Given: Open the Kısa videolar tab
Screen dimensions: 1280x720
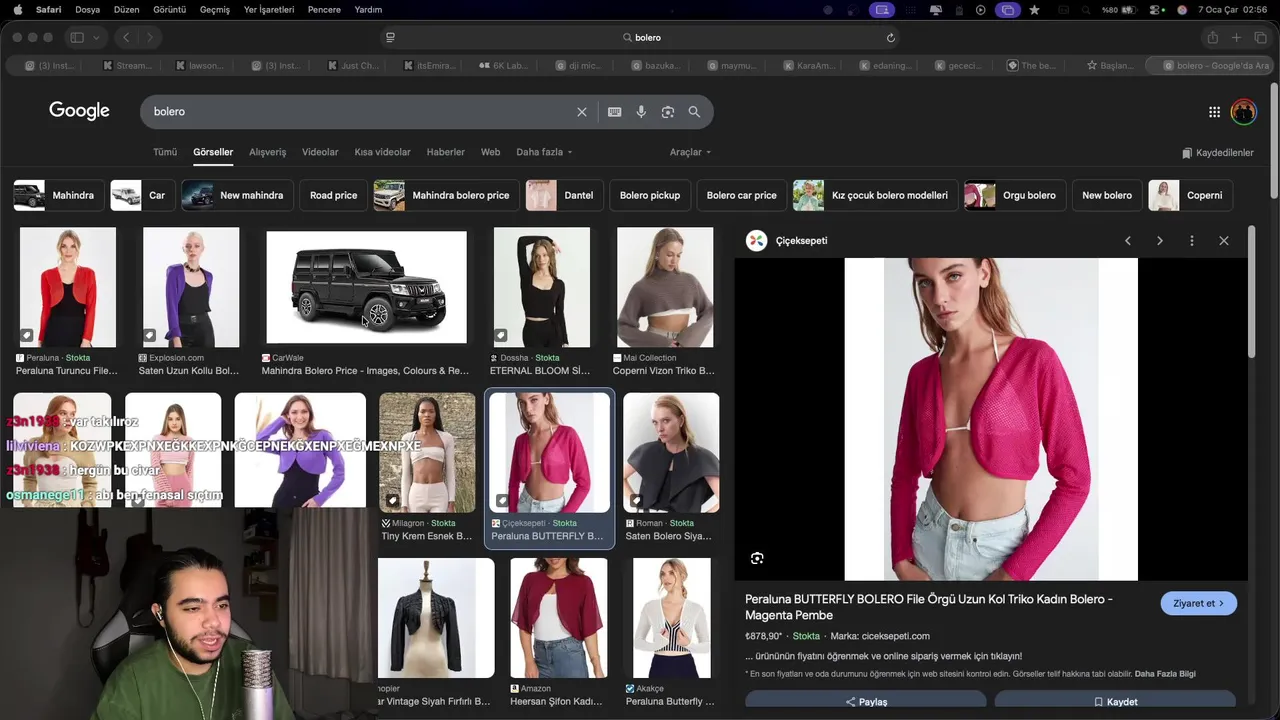Looking at the screenshot, I should 382,152.
